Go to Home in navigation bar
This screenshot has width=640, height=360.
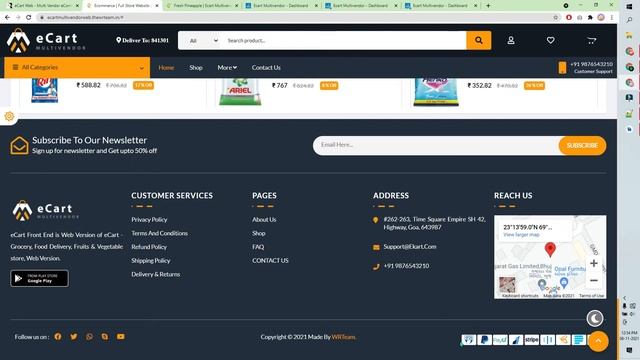coord(166,67)
